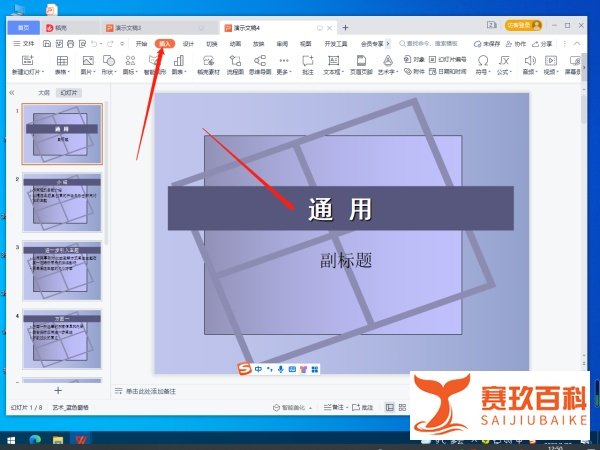Viewport: 600px width, 450px height.
Task: Open the Home (开始) ribbon tab
Action: tap(141, 44)
